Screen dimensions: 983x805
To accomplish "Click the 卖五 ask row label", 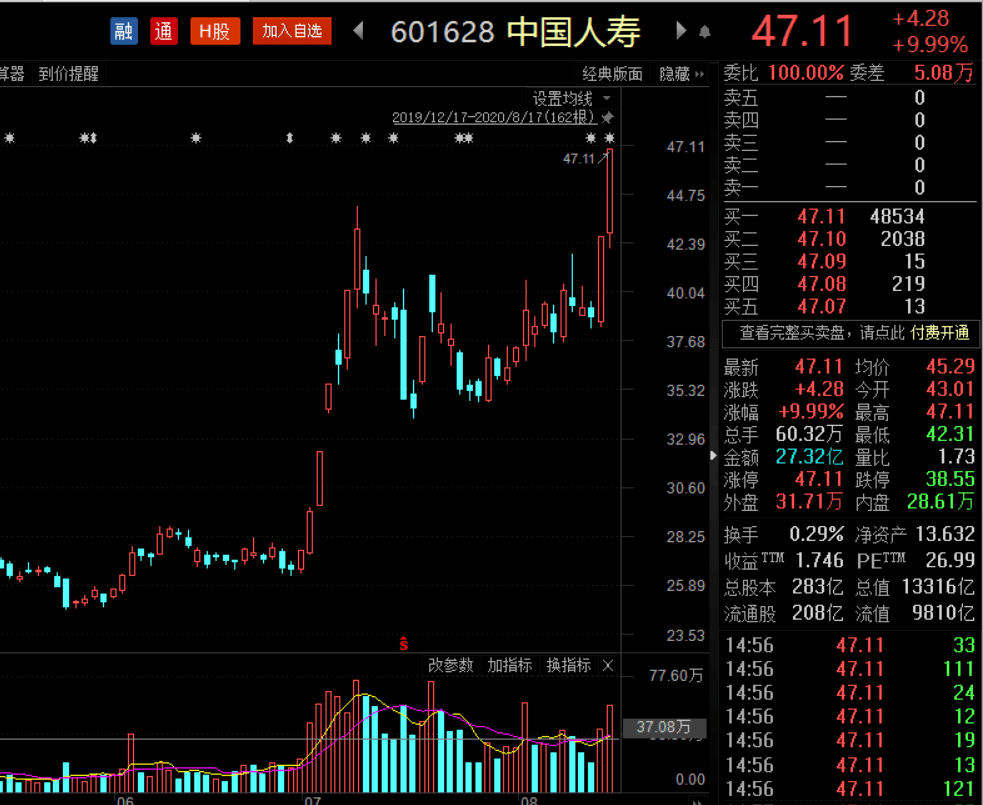I will click(741, 98).
